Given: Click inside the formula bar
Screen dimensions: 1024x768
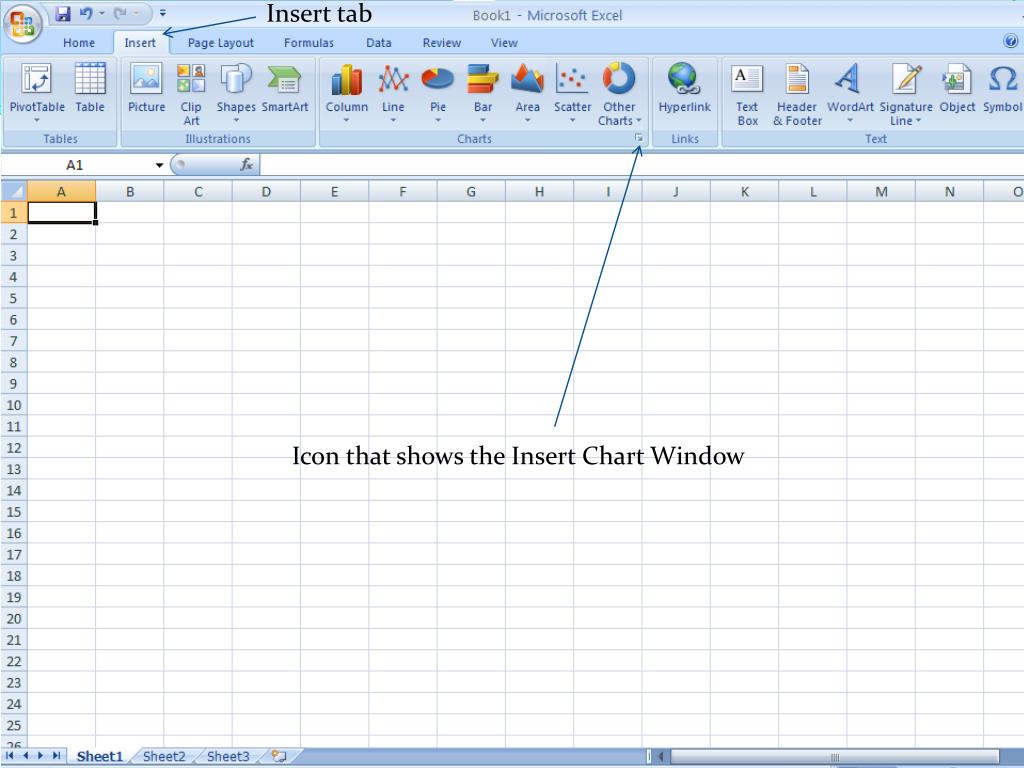Looking at the screenshot, I should click(x=641, y=165).
